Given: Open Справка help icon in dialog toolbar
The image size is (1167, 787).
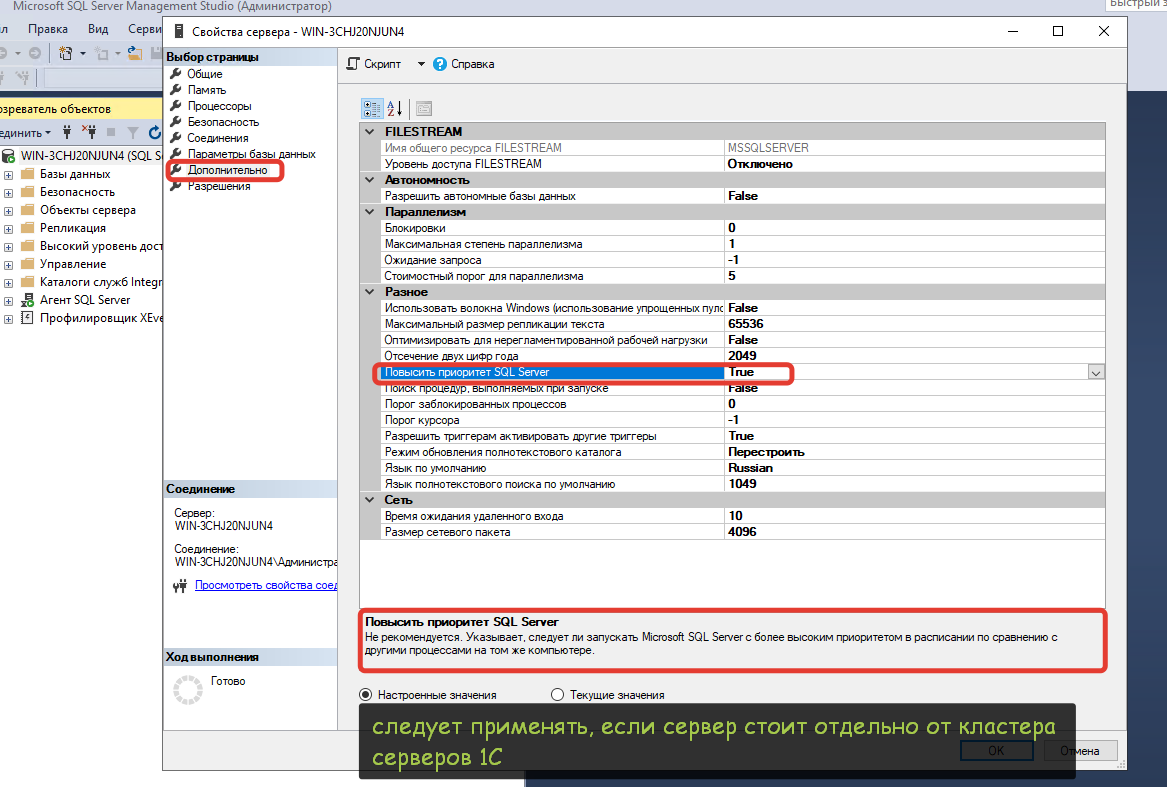Looking at the screenshot, I should pos(439,64).
